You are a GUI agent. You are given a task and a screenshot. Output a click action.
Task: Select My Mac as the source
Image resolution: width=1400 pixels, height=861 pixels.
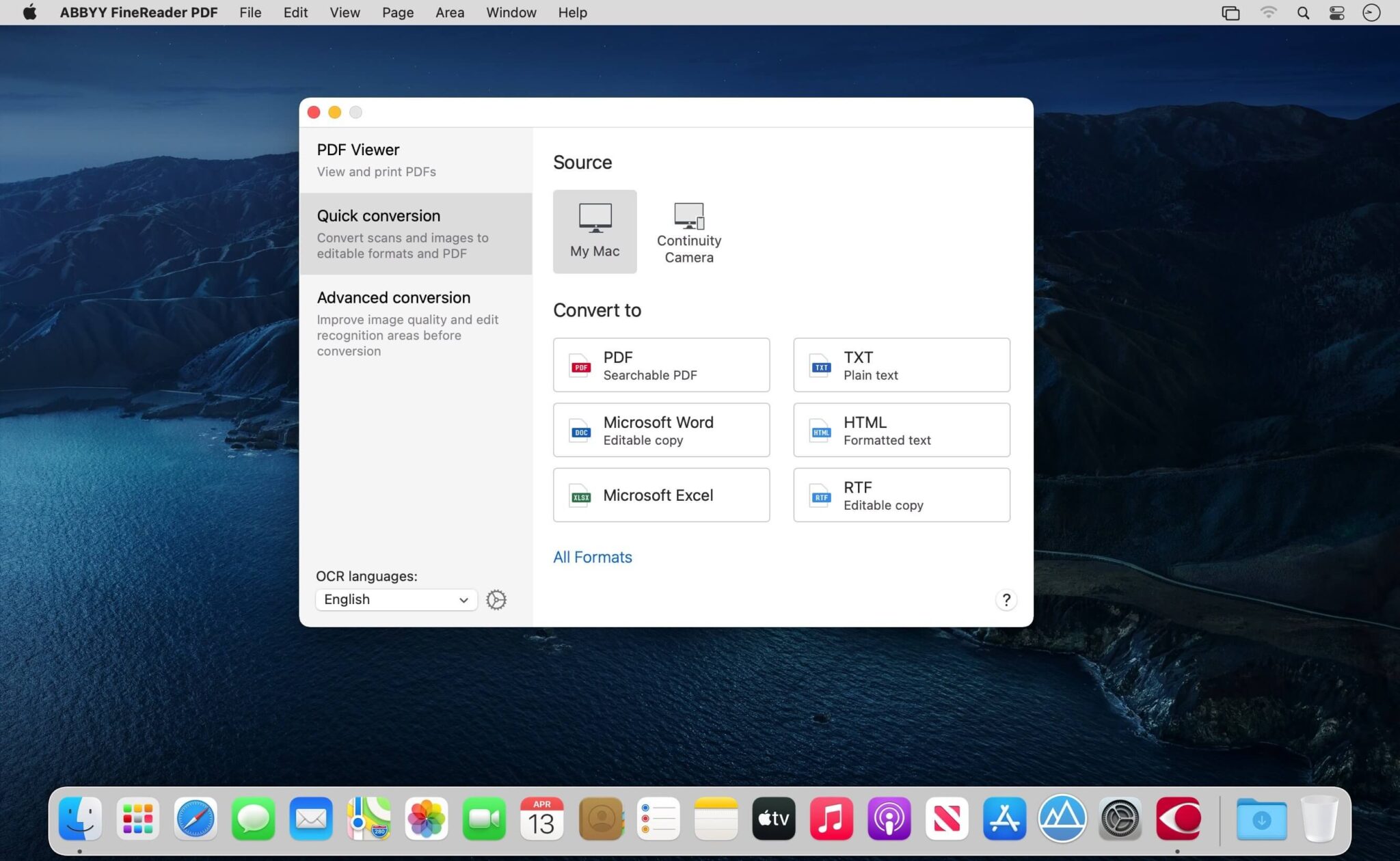click(x=594, y=230)
